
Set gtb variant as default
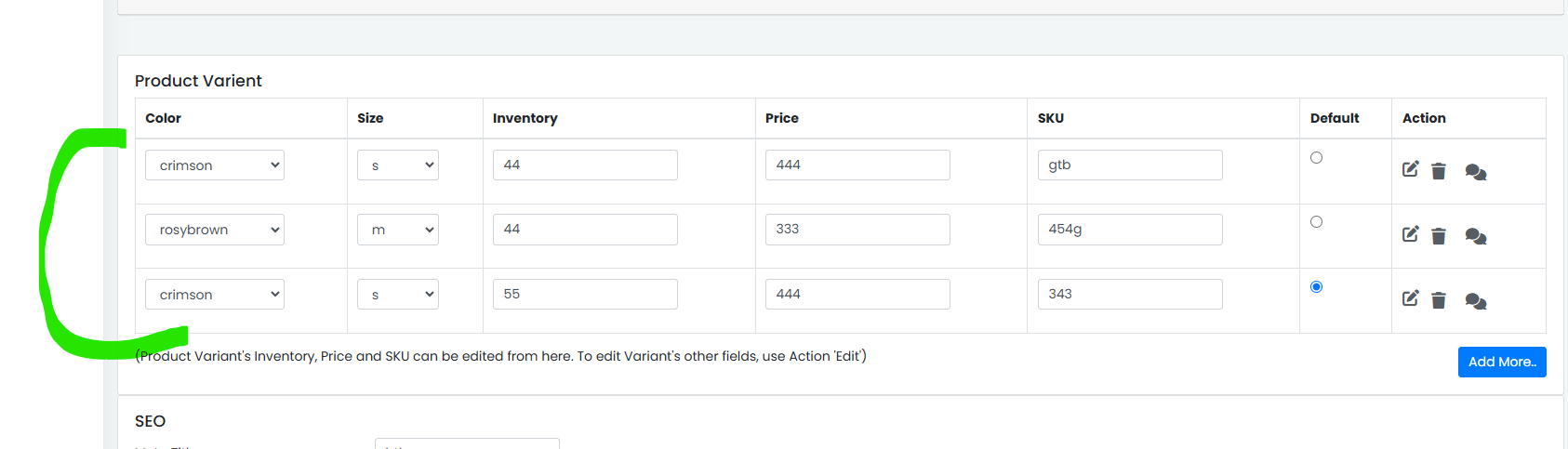(1316, 158)
